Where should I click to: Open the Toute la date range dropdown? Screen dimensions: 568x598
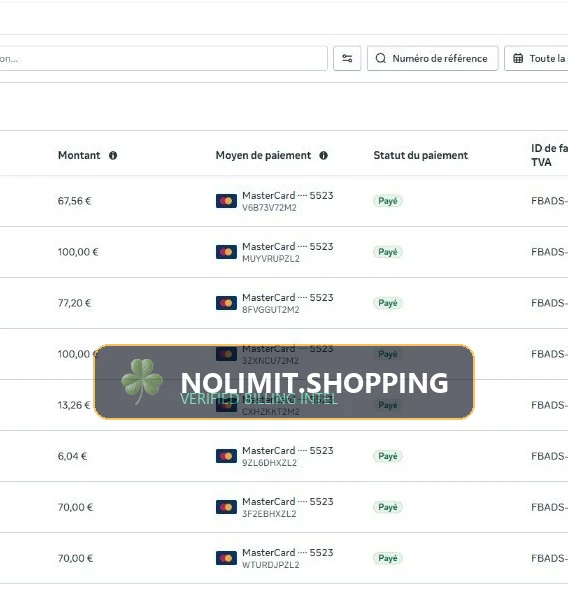pos(536,58)
